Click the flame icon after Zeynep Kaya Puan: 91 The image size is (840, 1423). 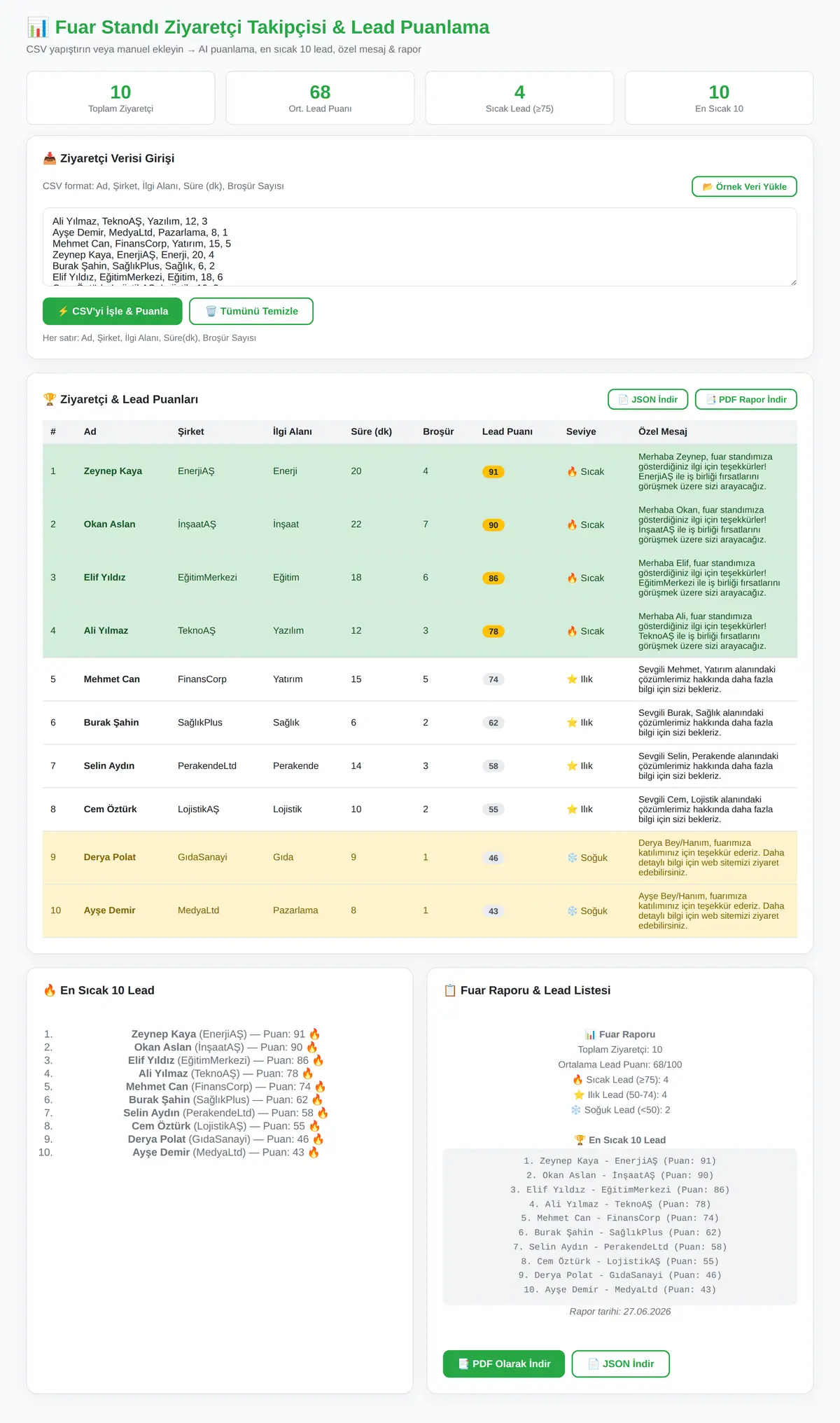pos(315,1034)
